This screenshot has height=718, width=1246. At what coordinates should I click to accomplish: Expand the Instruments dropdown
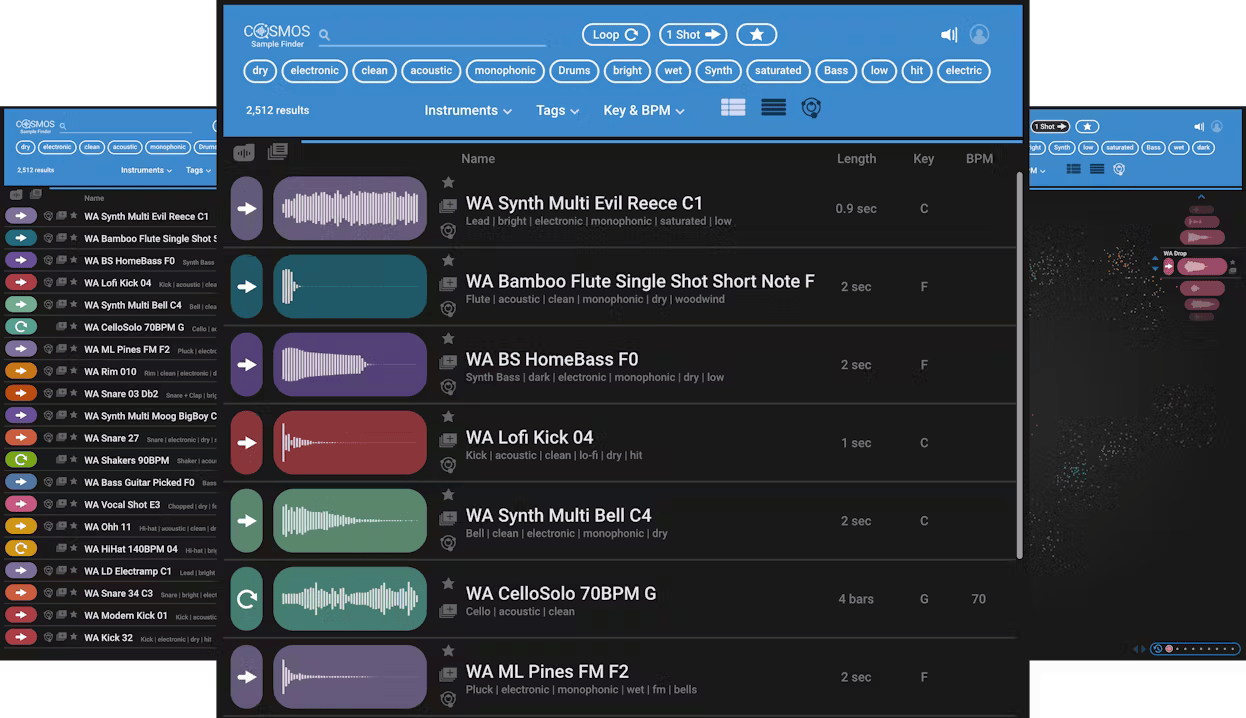tap(468, 111)
